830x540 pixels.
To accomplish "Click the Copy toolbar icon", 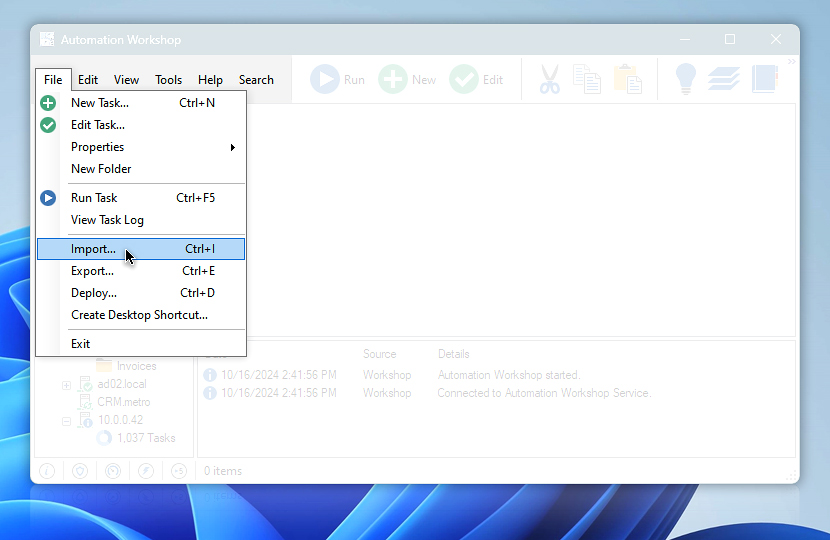I will (587, 79).
